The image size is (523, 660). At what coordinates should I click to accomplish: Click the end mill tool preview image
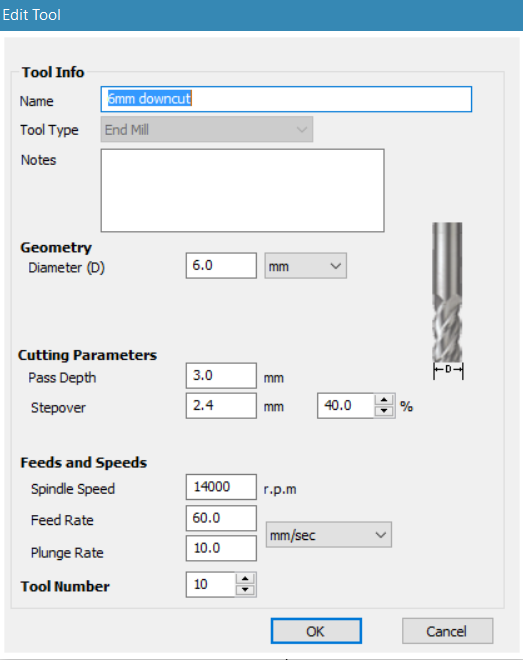(x=448, y=301)
